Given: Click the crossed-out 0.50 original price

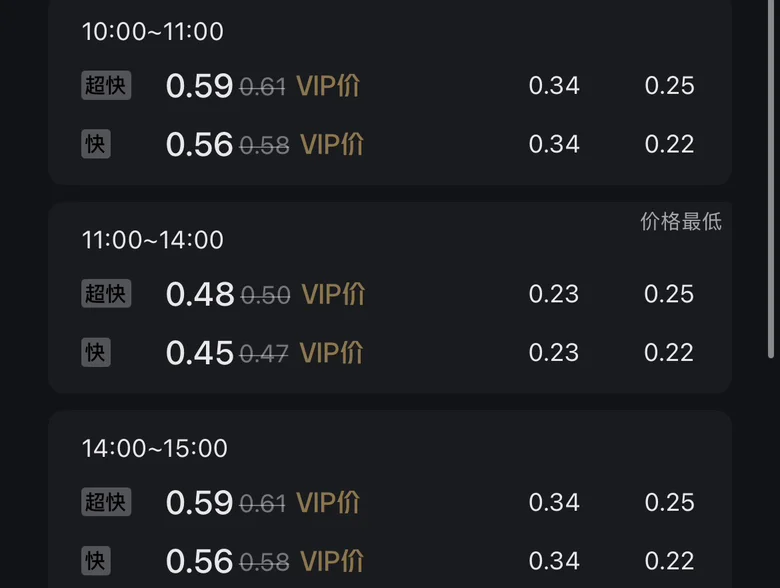Looking at the screenshot, I should (266, 295).
